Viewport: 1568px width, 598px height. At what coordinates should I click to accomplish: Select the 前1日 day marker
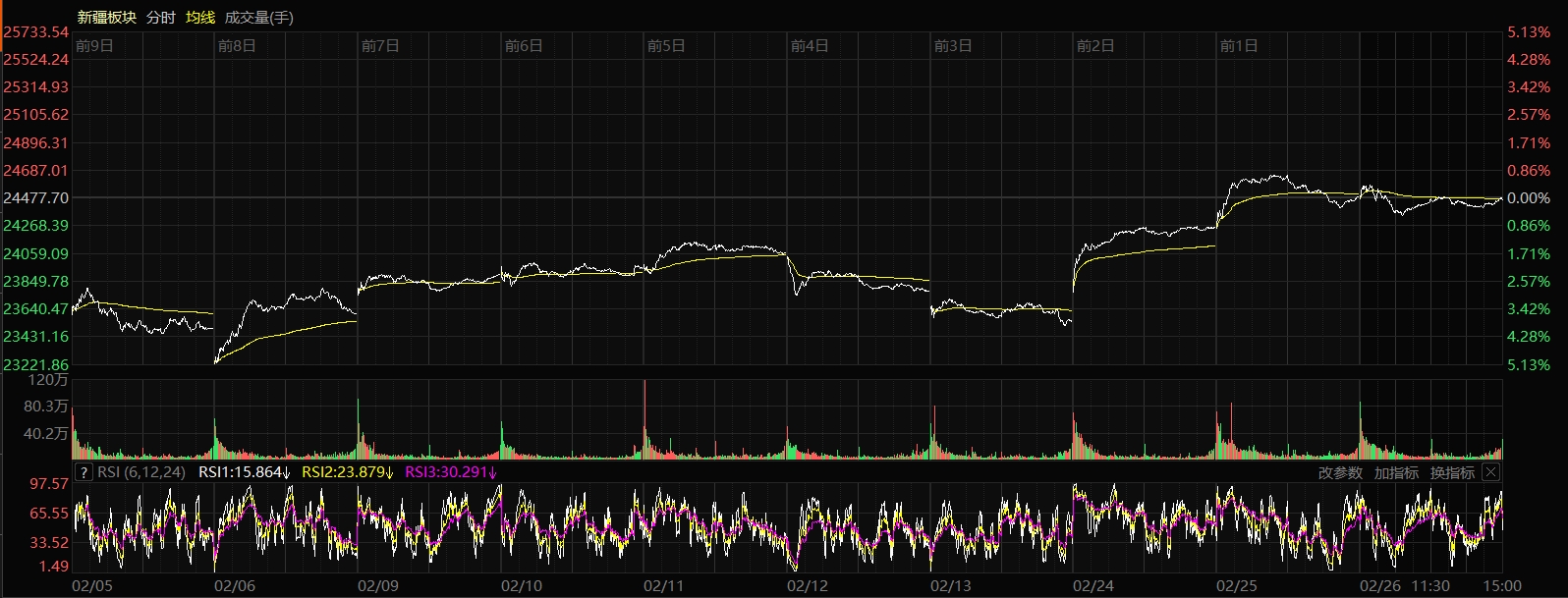(x=1238, y=46)
